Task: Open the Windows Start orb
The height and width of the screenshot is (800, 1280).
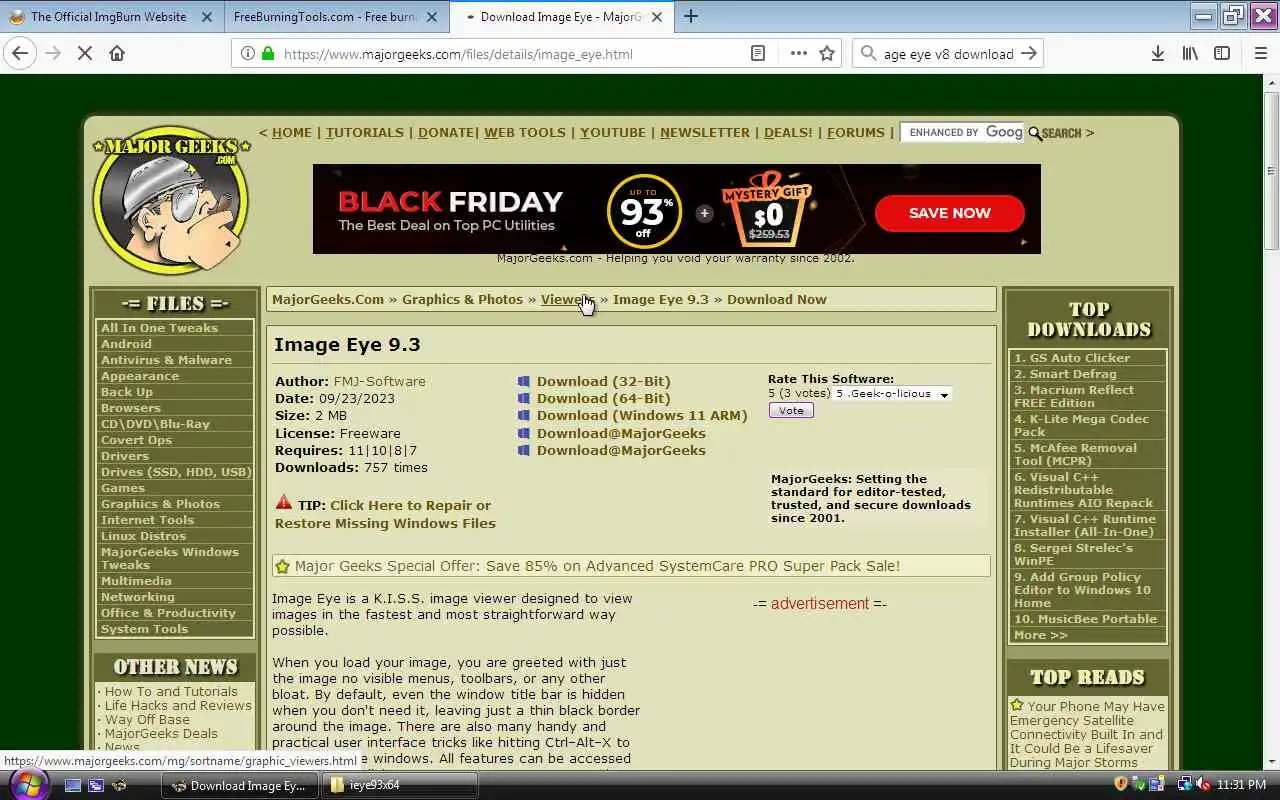Action: click(x=27, y=784)
